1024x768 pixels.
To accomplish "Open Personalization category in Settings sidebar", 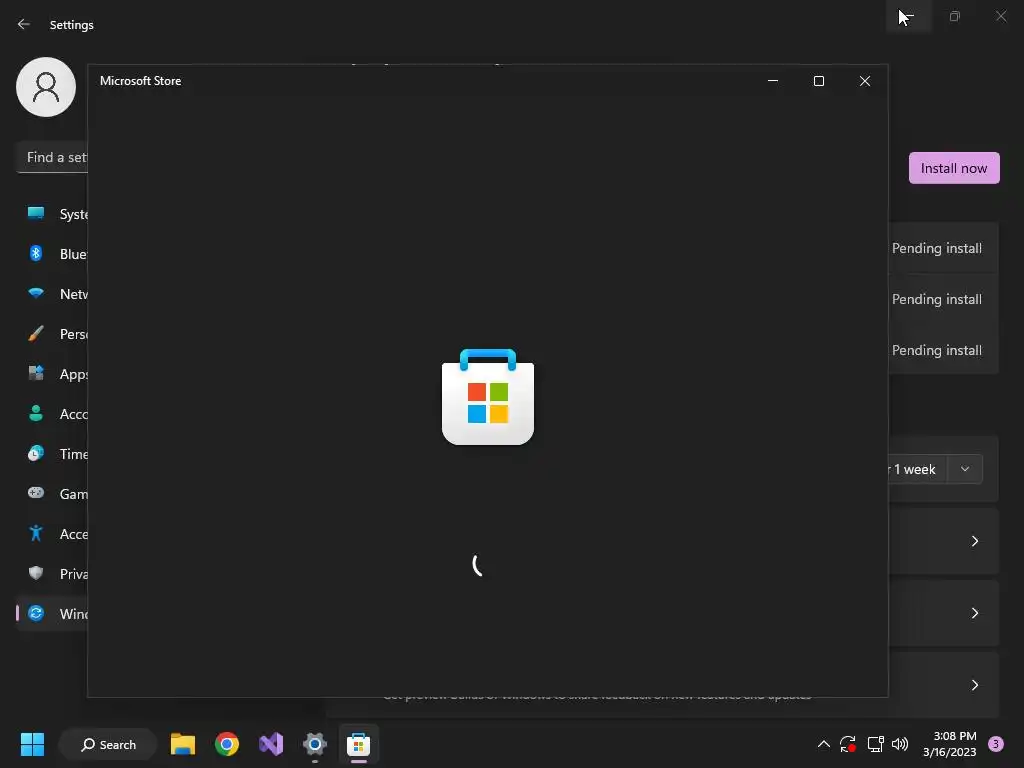I will pyautogui.click(x=52, y=334).
